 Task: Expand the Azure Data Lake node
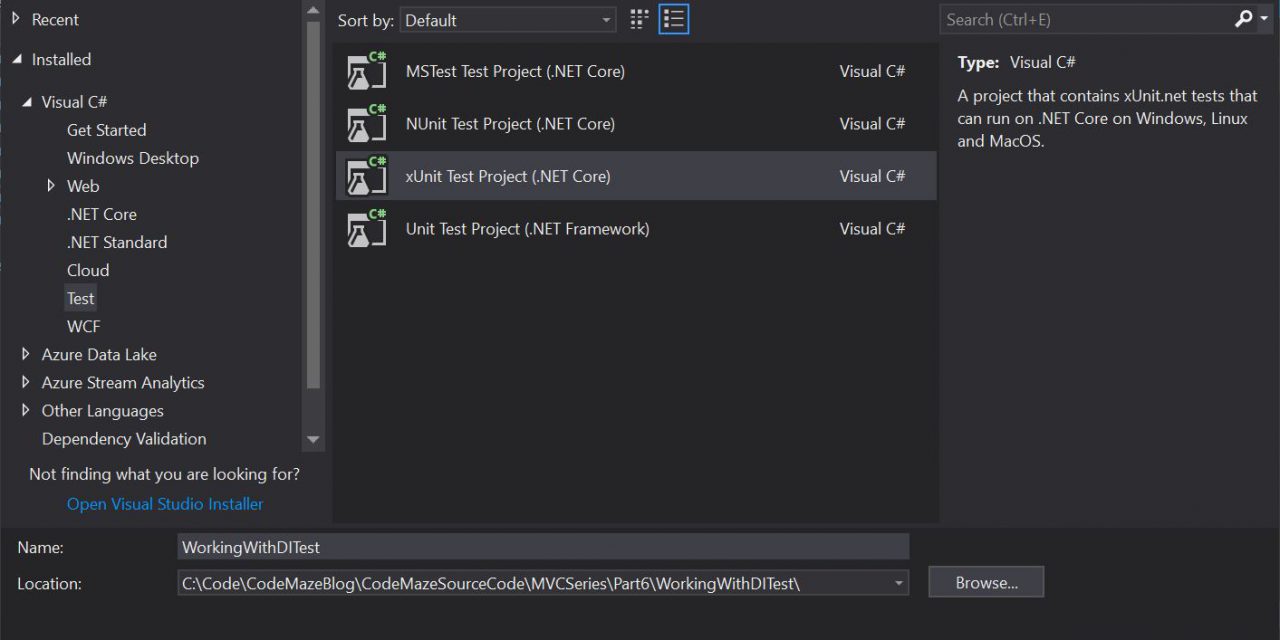[26, 355]
